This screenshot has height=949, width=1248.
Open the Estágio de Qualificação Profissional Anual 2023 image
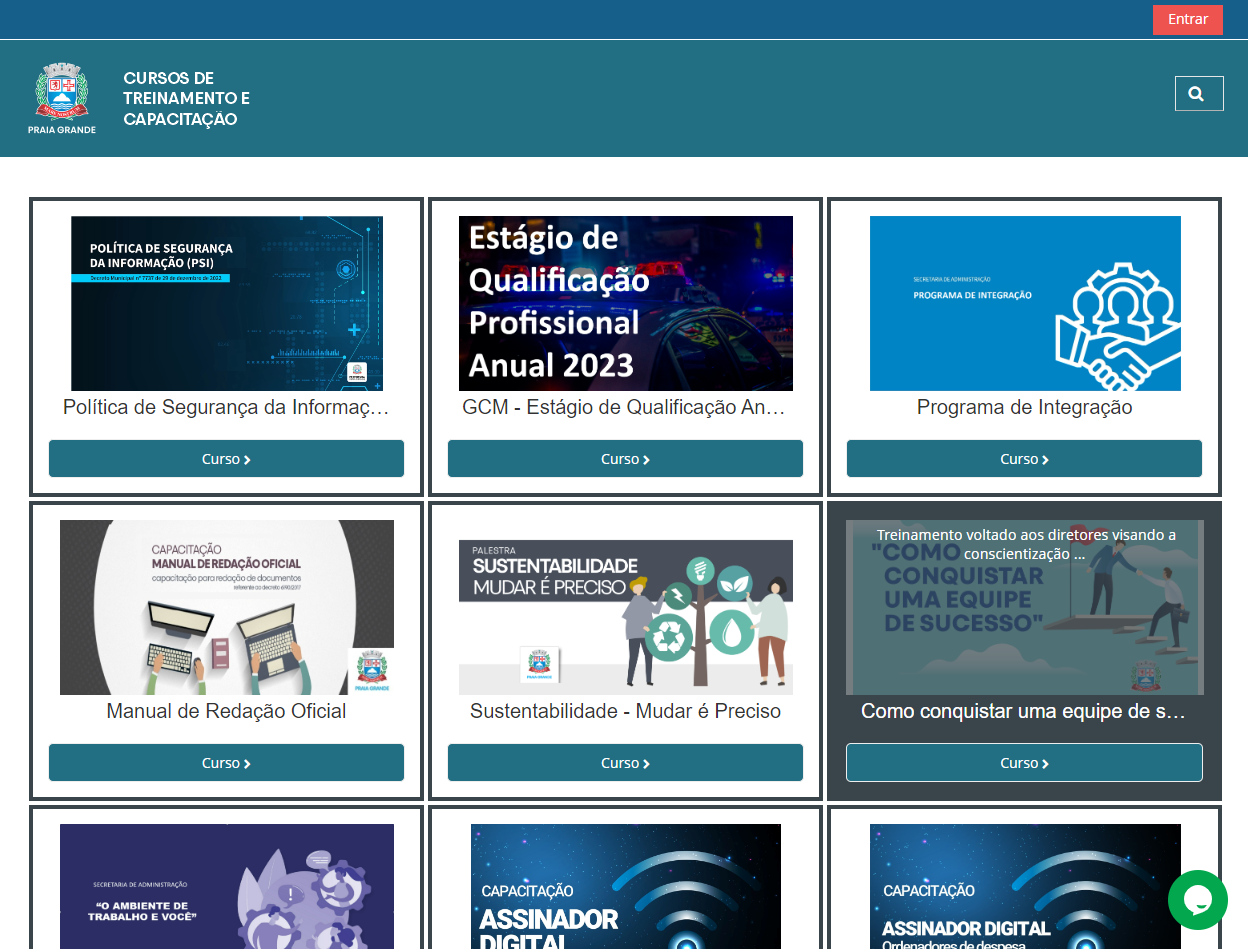click(625, 303)
